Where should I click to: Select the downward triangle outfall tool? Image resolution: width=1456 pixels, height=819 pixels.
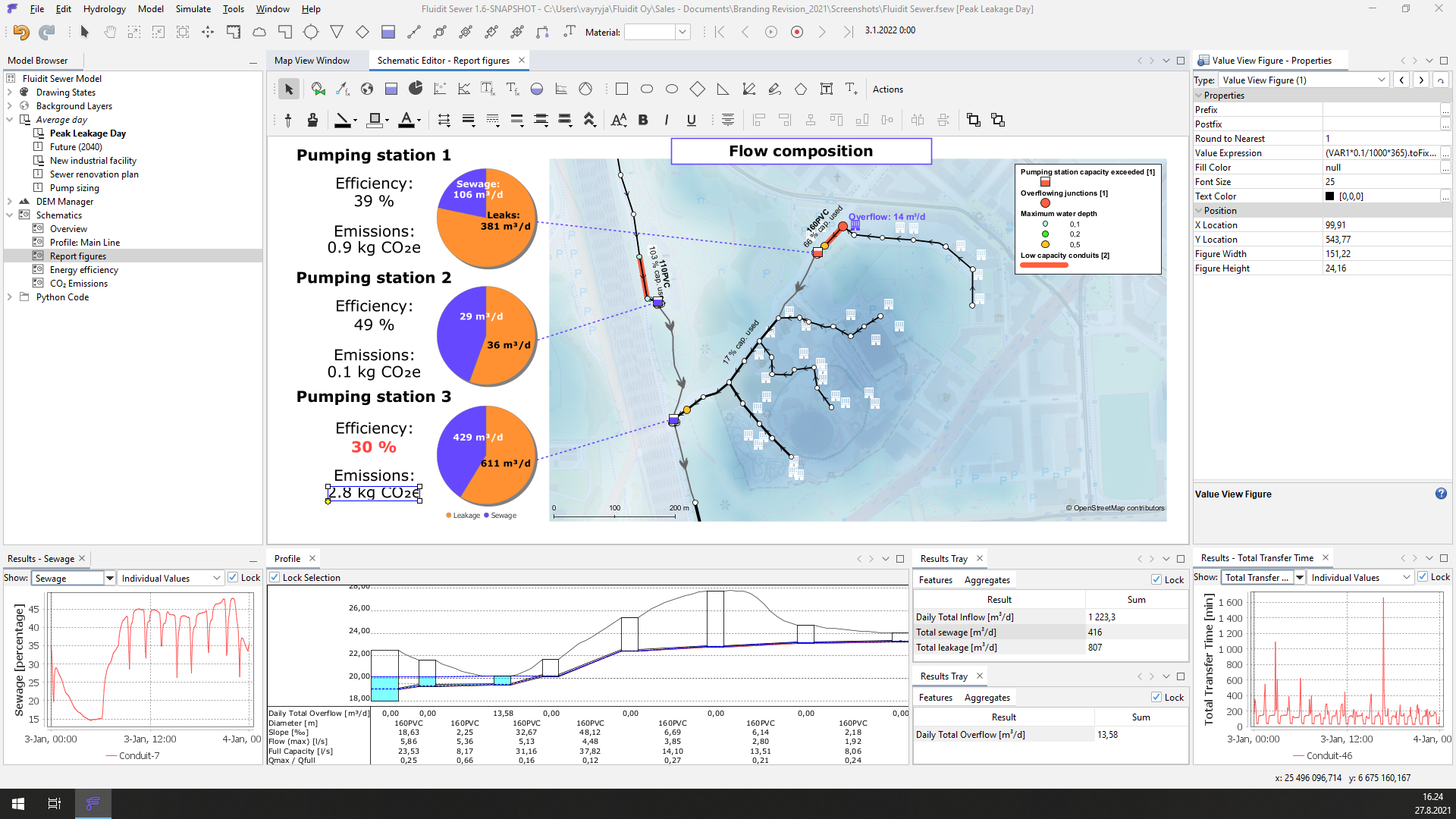click(337, 32)
